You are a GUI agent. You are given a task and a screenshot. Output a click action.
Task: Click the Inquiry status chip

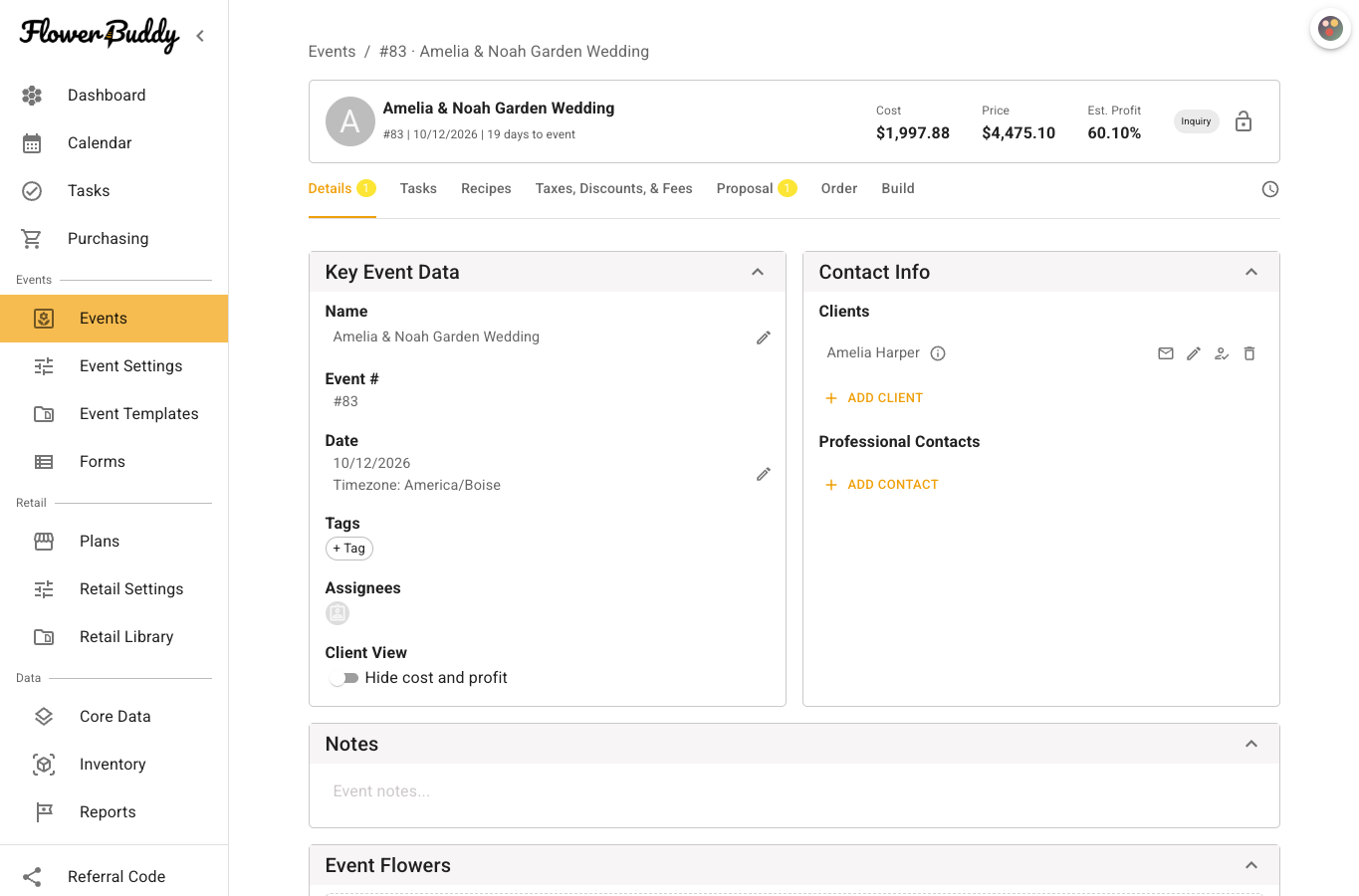click(x=1196, y=121)
